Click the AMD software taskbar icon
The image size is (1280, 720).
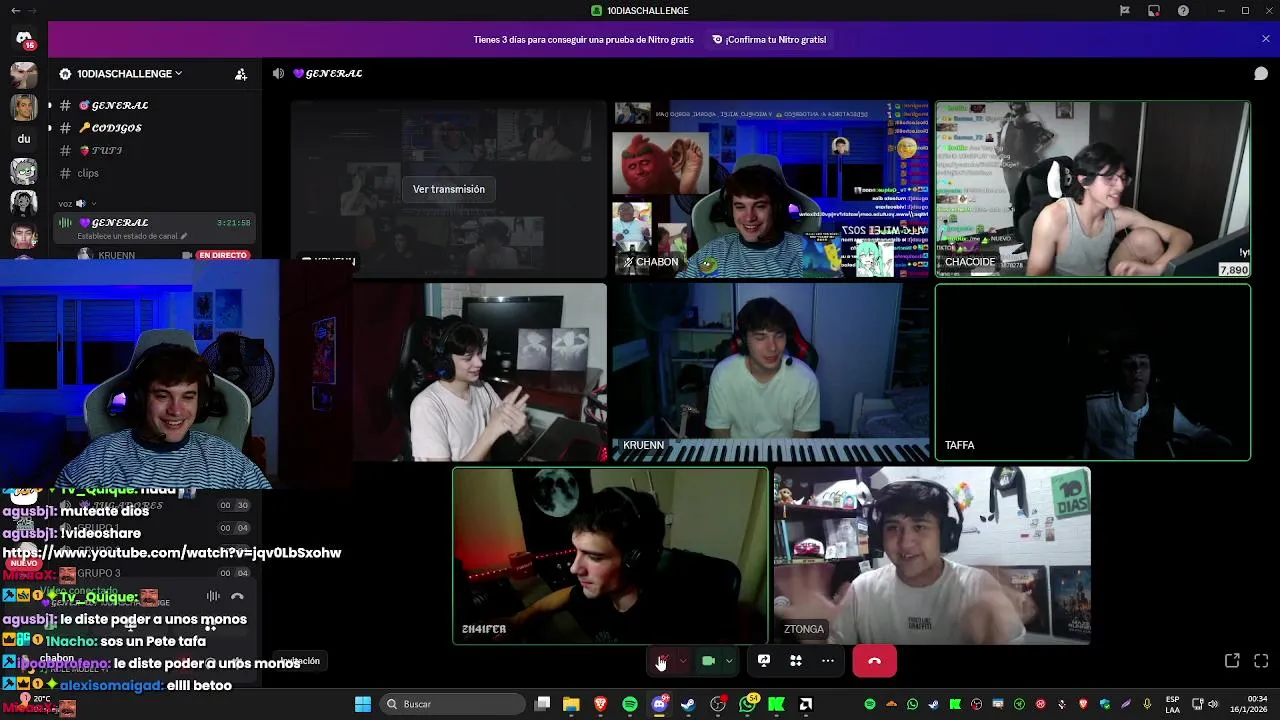(805, 704)
